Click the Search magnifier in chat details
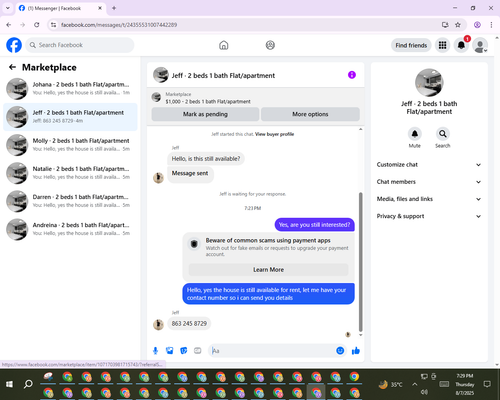500x400 pixels. point(443,134)
